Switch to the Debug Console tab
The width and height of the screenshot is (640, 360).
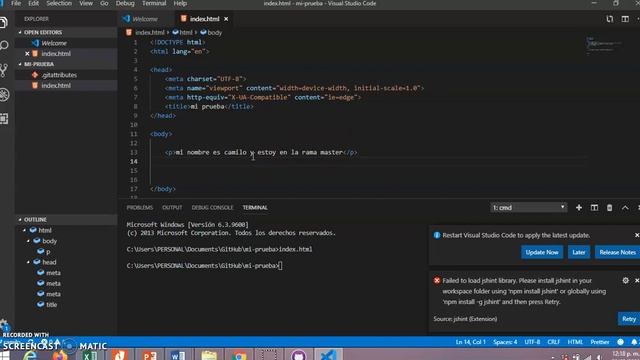(212, 208)
